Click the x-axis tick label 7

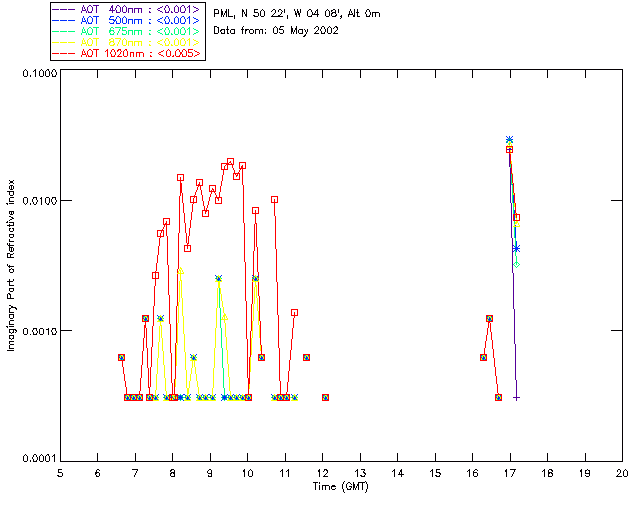tap(135, 473)
